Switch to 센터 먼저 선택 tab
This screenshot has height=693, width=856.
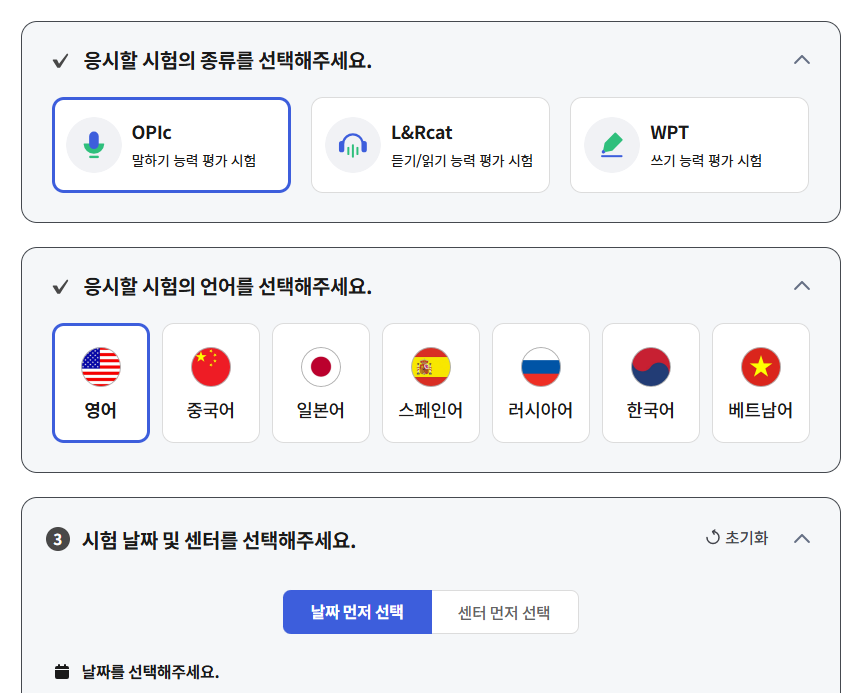coord(504,612)
